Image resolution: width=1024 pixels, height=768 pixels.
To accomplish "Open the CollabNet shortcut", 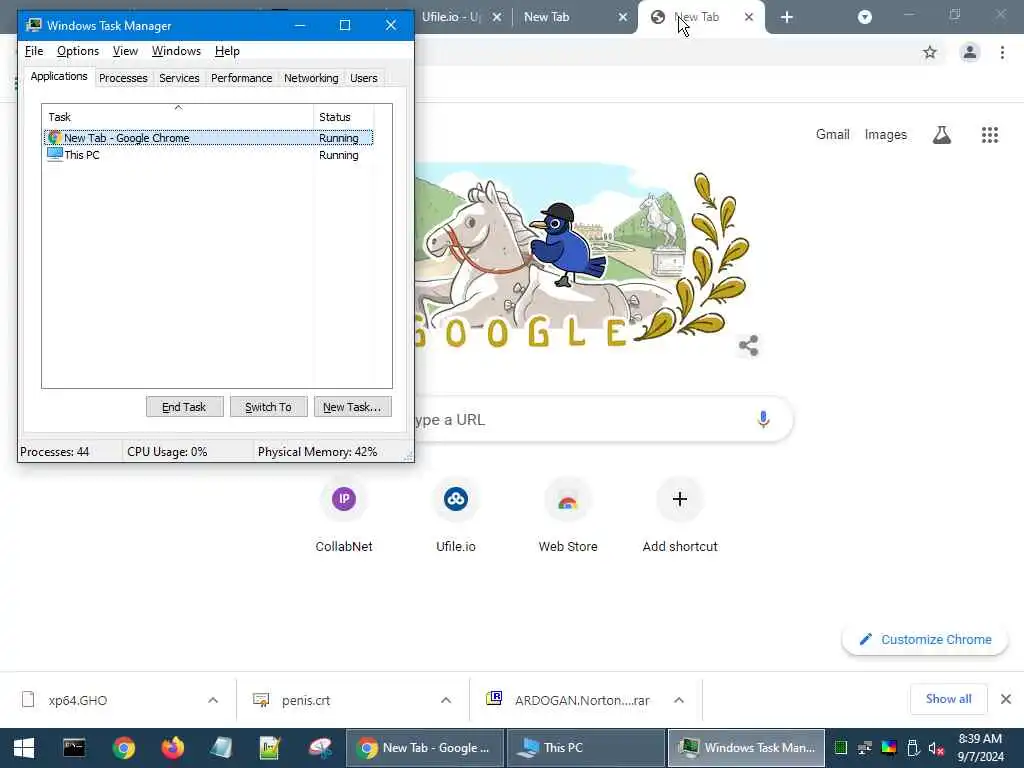I will (344, 516).
